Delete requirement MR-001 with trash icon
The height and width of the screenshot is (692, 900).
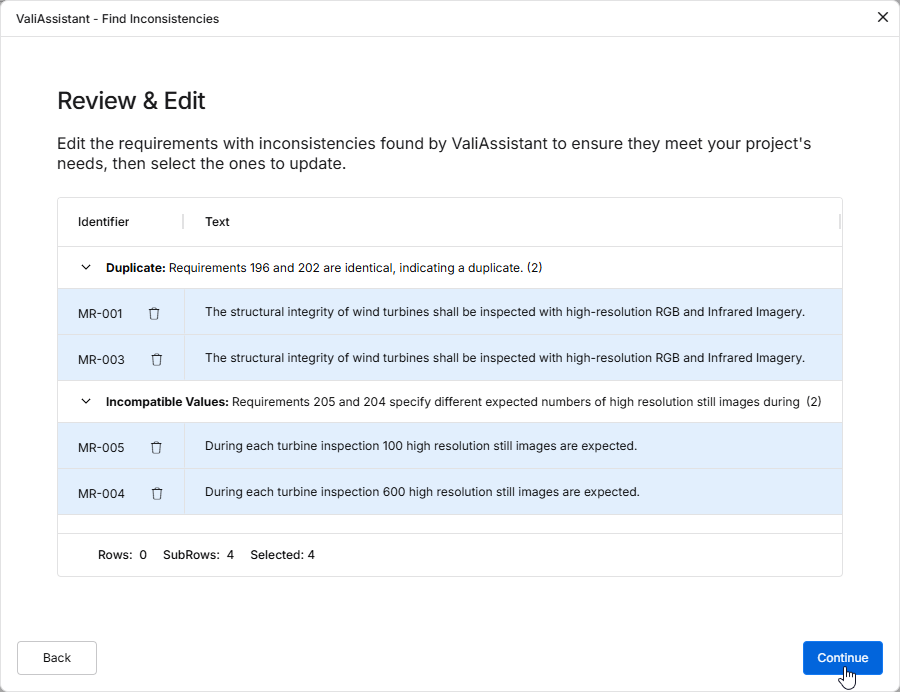(154, 313)
